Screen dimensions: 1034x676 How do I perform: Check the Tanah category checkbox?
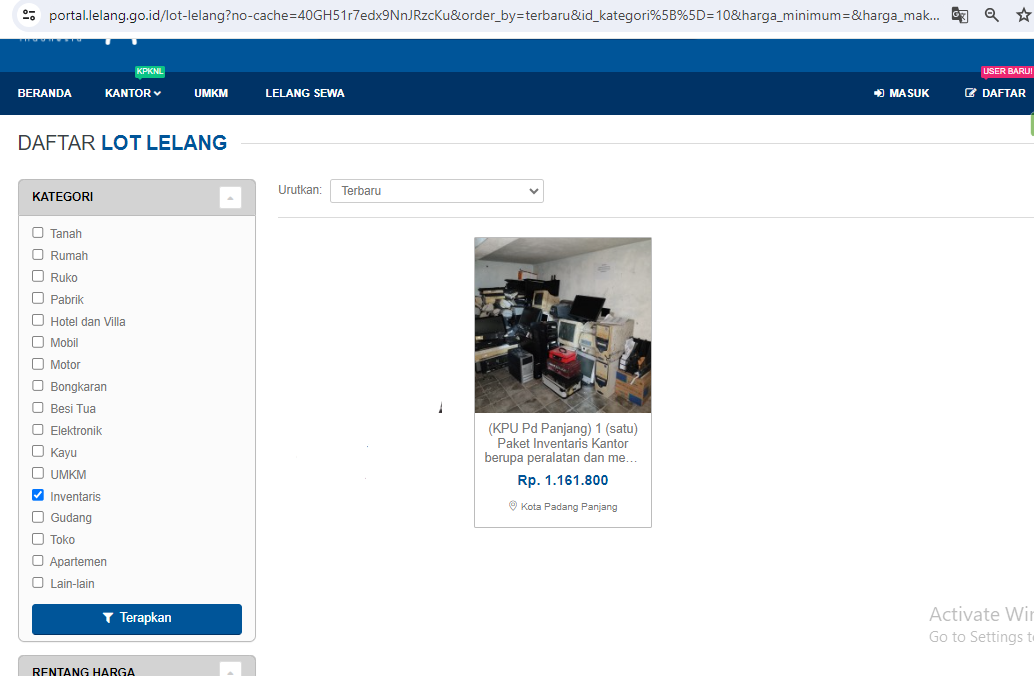[x=38, y=233]
